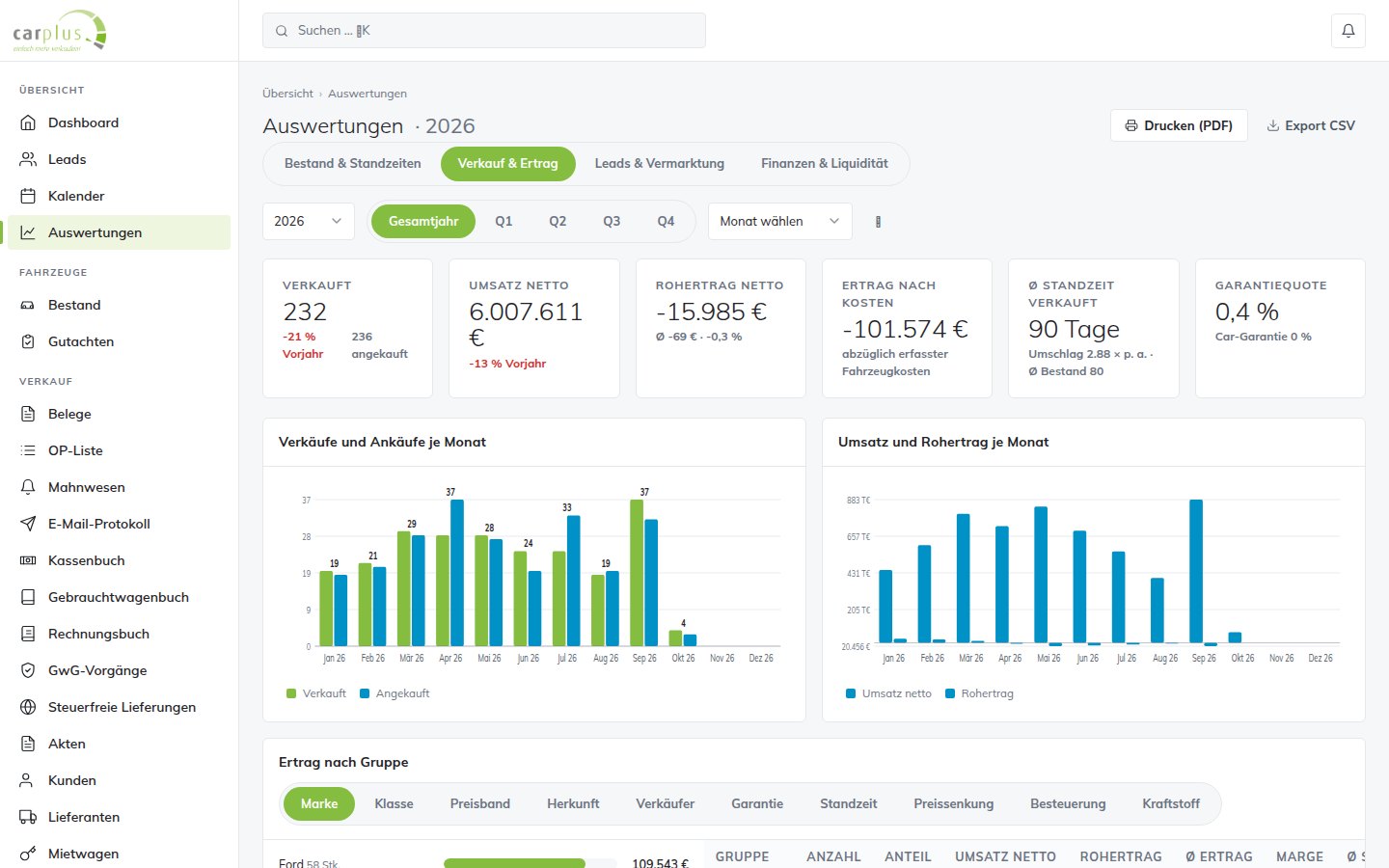Viewport: 1389px width, 868px height.
Task: Click the GwG-Vorgänge shield icon
Action: click(28, 670)
